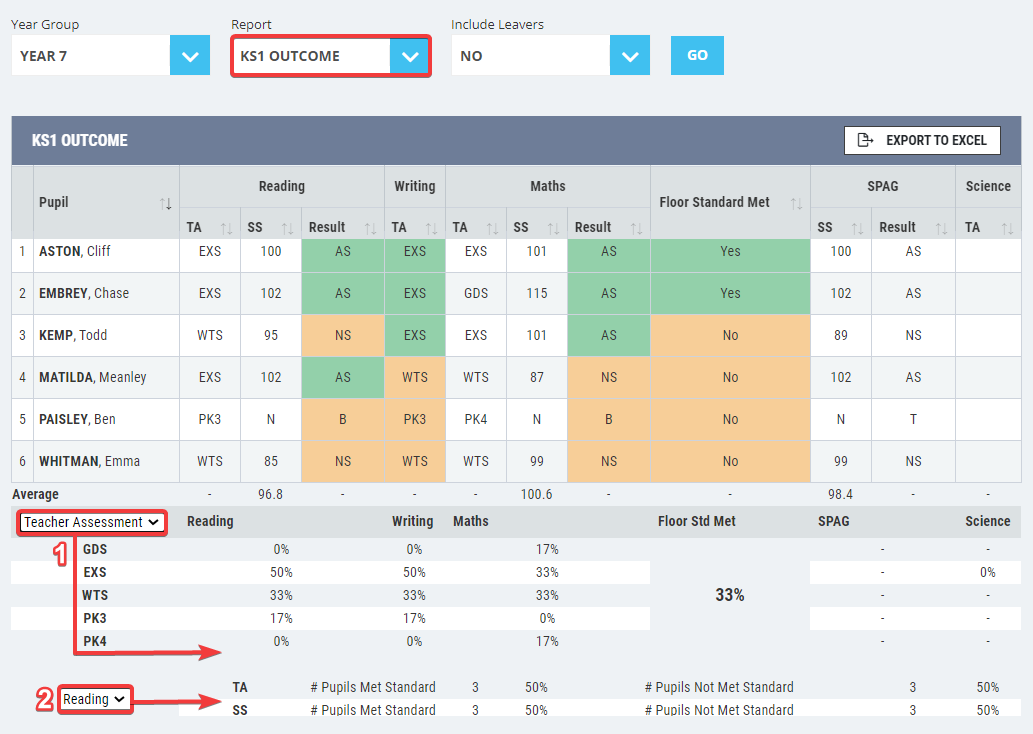Sort the SPAG SS column
Viewport: 1033px width, 734px height.
click(x=858, y=226)
